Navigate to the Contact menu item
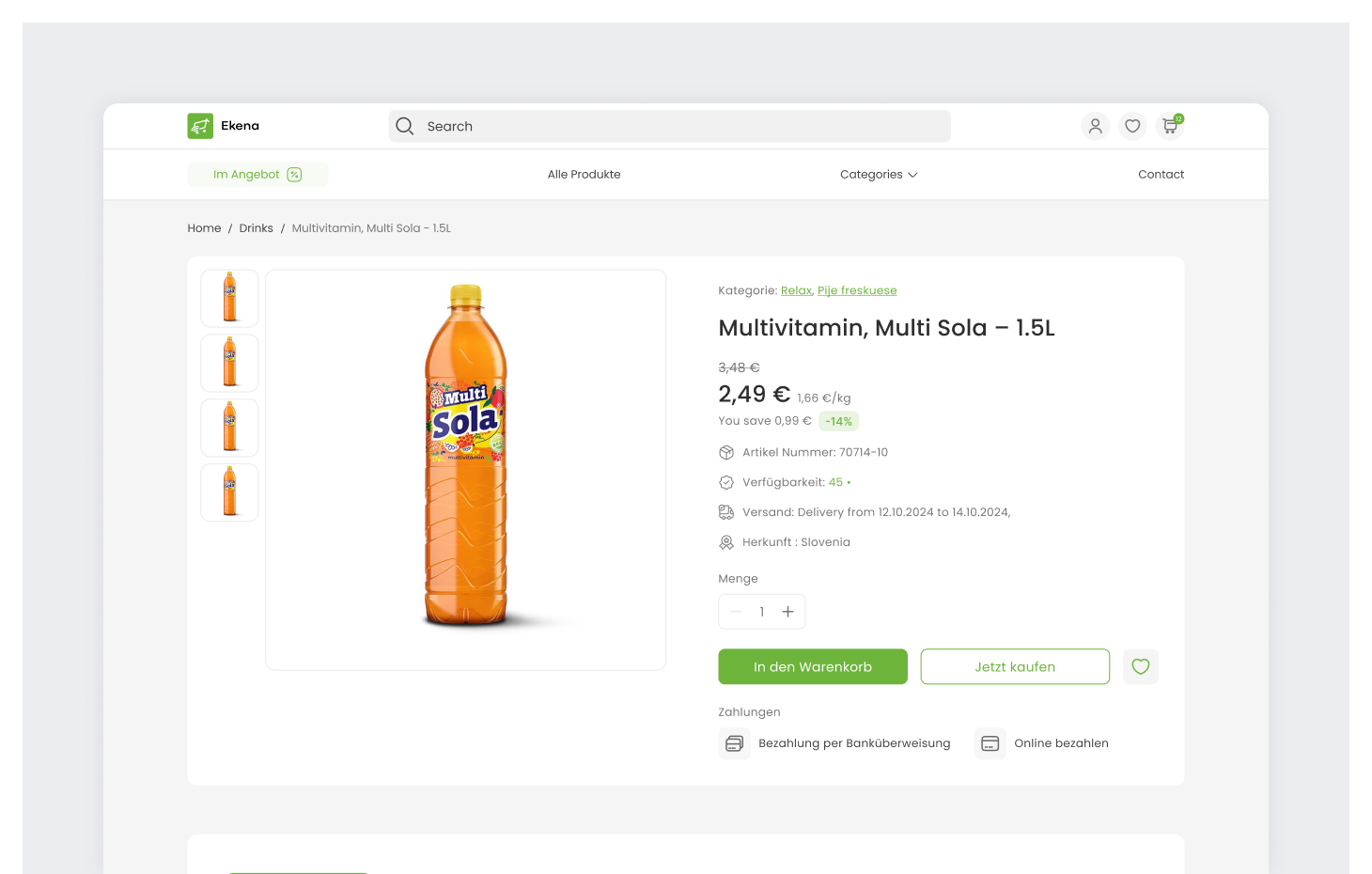 coord(1161,174)
